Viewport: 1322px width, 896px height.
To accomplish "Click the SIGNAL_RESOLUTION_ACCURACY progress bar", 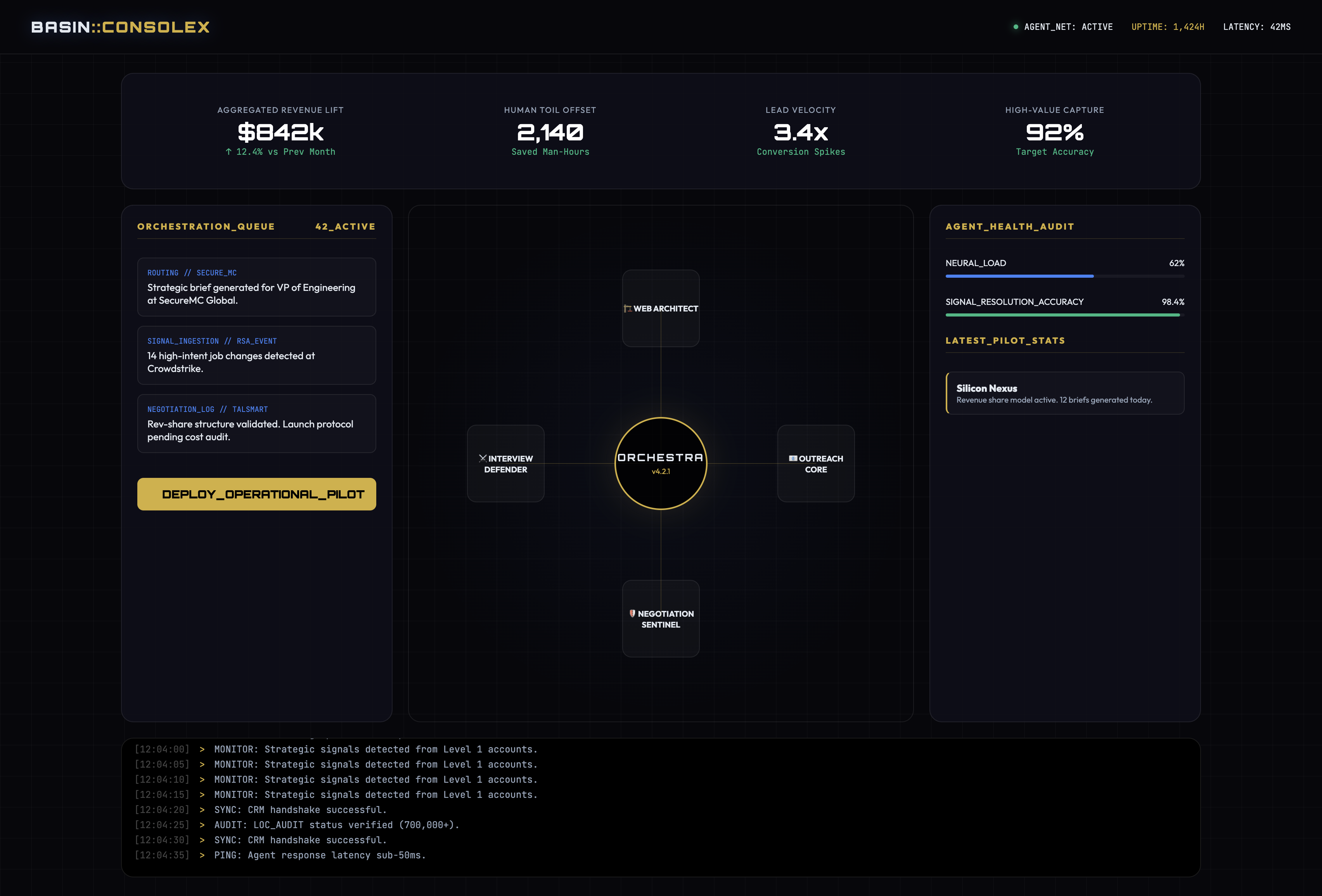I will pyautogui.click(x=1064, y=315).
